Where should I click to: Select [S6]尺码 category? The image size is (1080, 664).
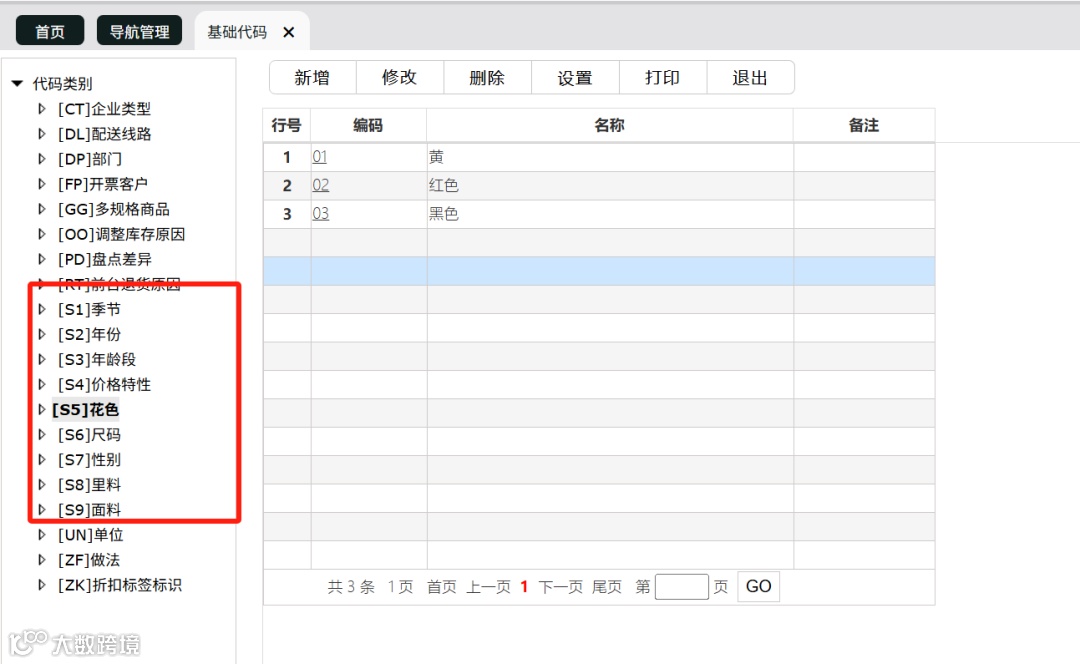pyautogui.click(x=89, y=435)
